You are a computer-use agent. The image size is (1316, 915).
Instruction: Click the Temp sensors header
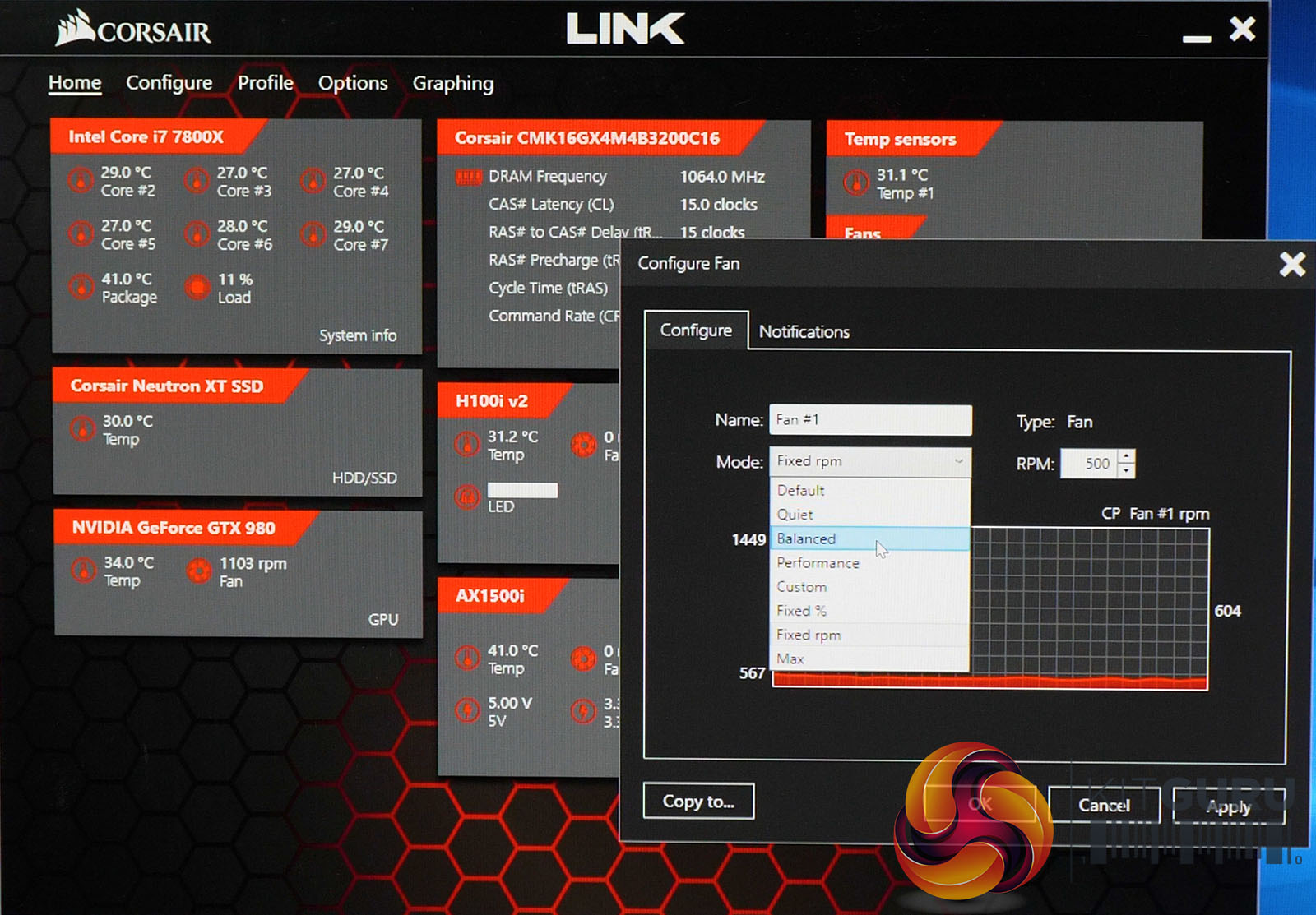pos(901,139)
